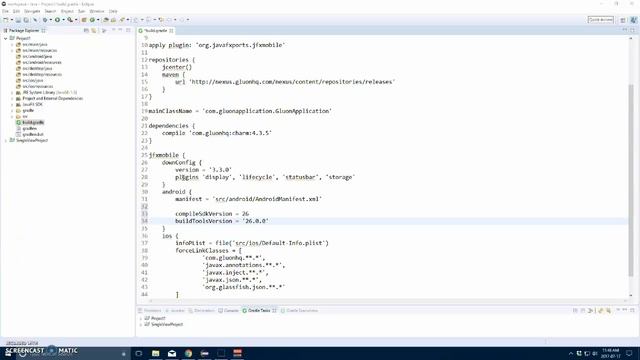Select src/ios/java source folder
This screenshot has width=640, height=360.
pos(33,80)
